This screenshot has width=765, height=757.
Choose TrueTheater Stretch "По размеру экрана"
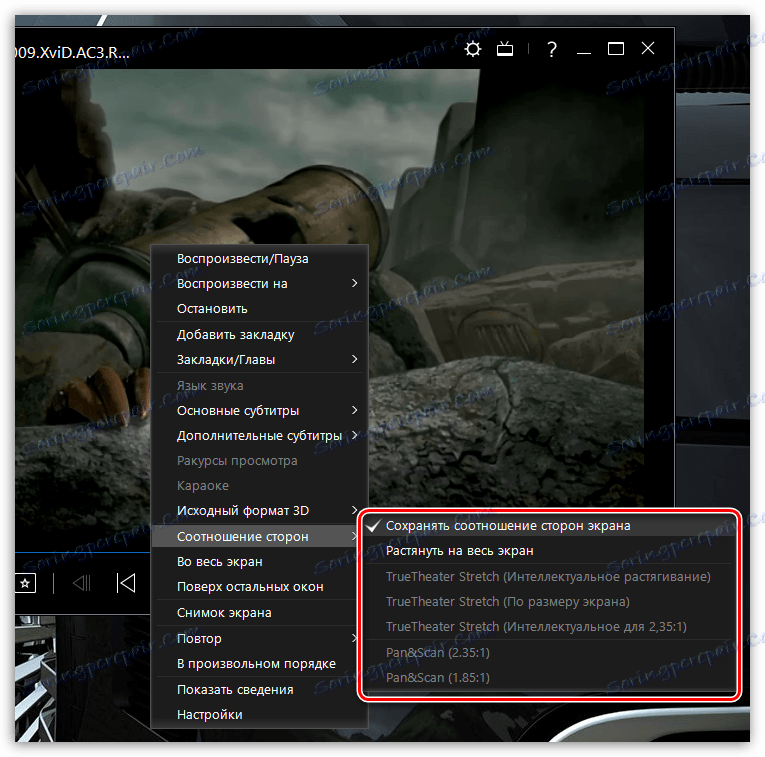click(x=549, y=601)
